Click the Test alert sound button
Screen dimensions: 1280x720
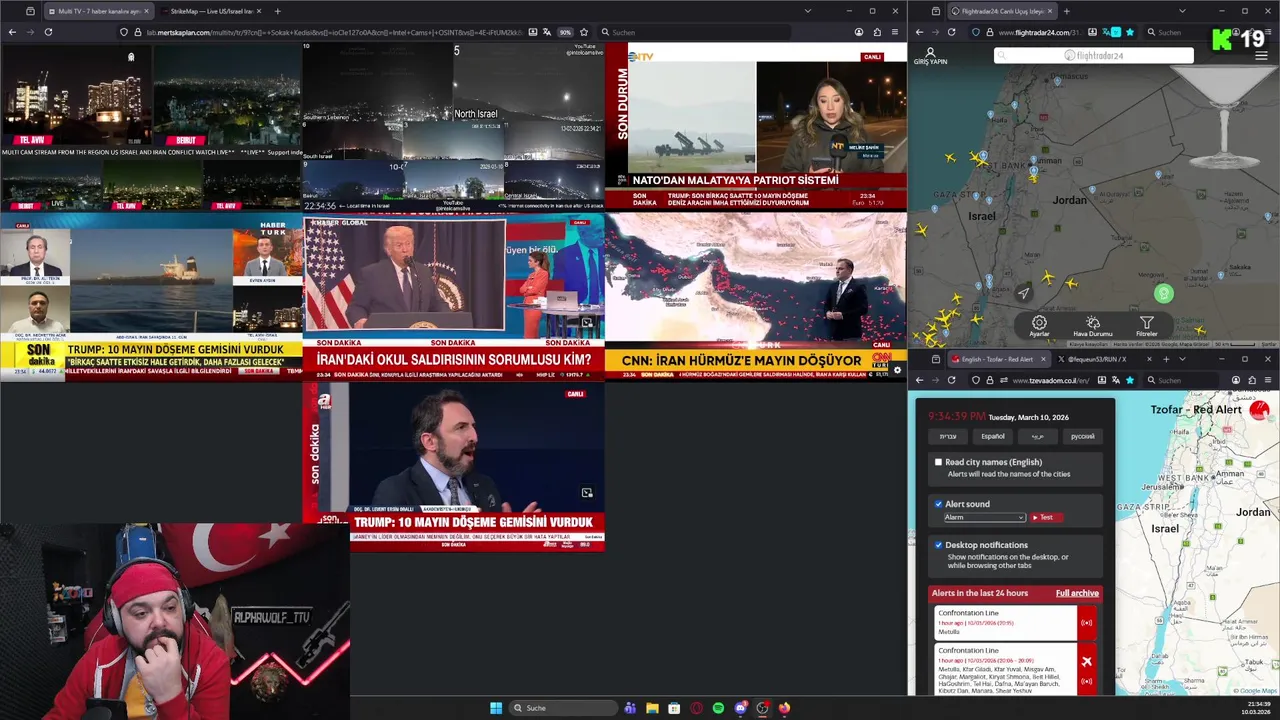click(x=1045, y=517)
